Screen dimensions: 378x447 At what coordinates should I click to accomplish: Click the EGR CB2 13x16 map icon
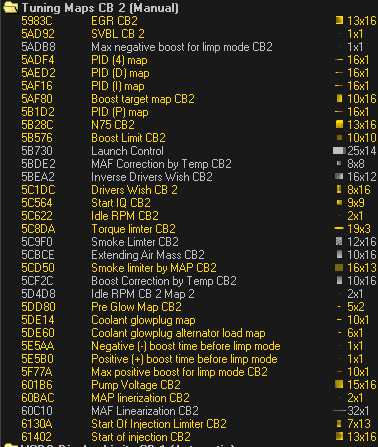coord(339,20)
